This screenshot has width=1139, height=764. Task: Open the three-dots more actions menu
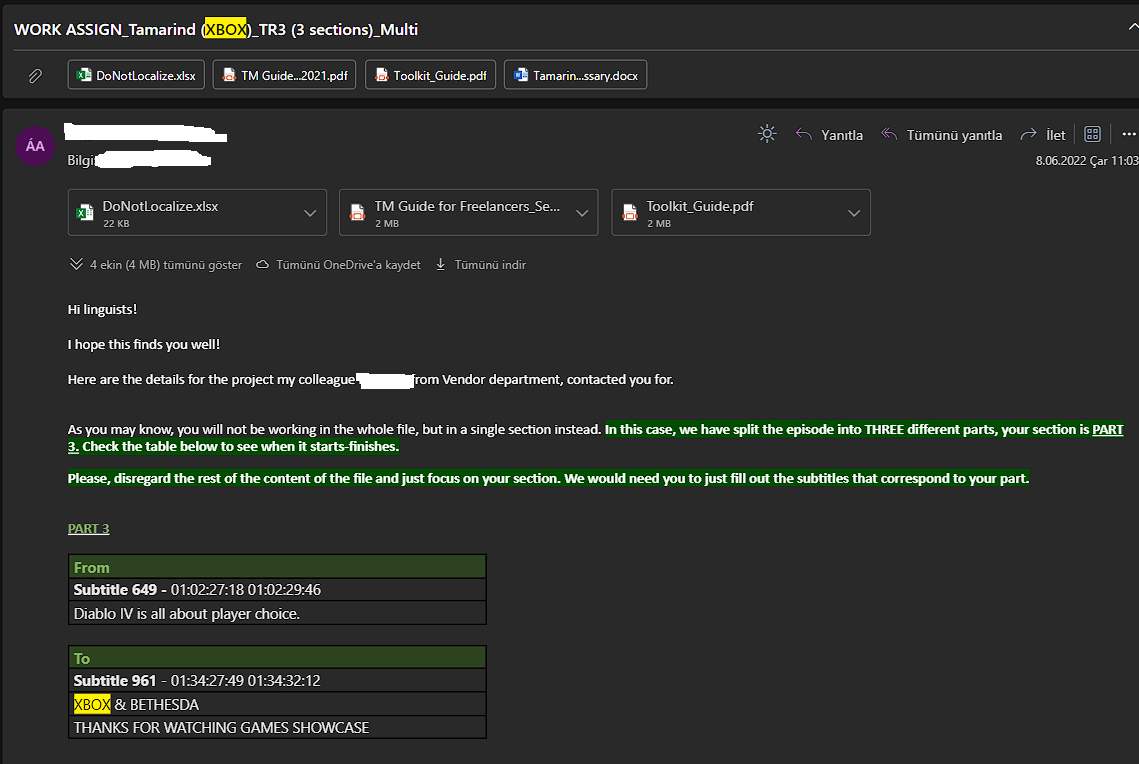(1129, 134)
